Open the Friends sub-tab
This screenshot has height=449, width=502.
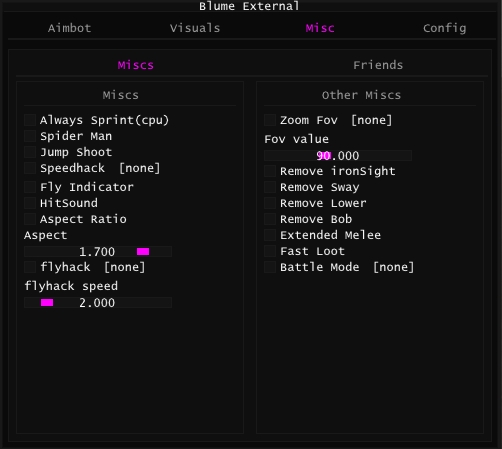[x=378, y=65]
